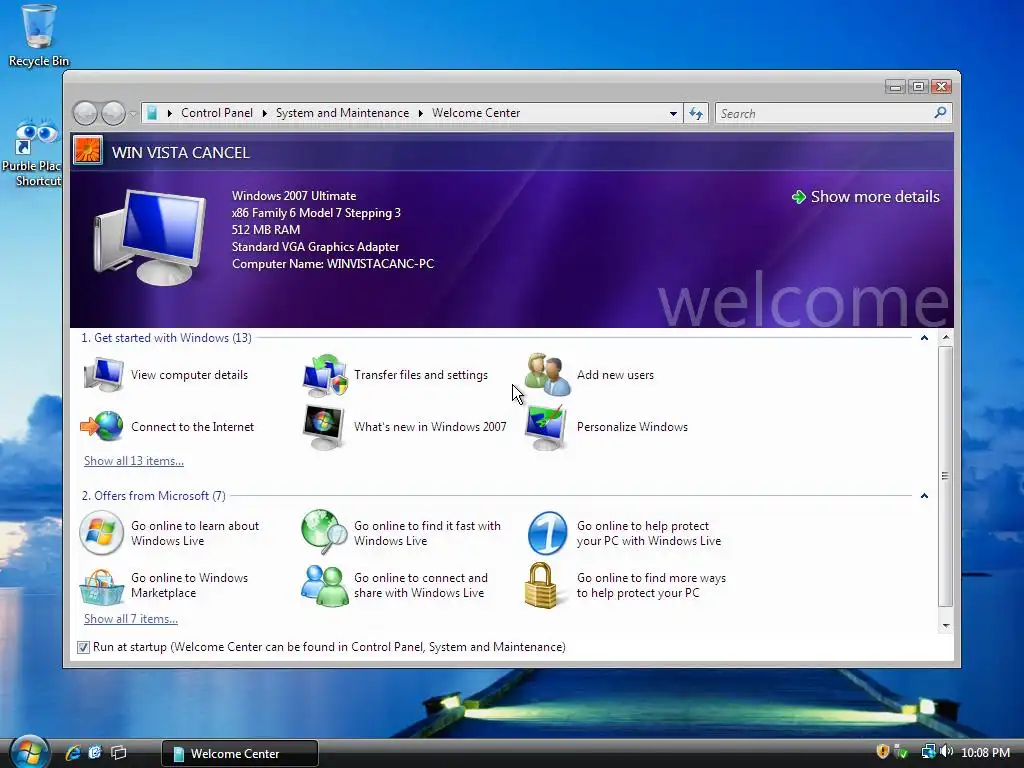This screenshot has height=768, width=1024.
Task: Open the volume speaker tray icon
Action: 947,752
